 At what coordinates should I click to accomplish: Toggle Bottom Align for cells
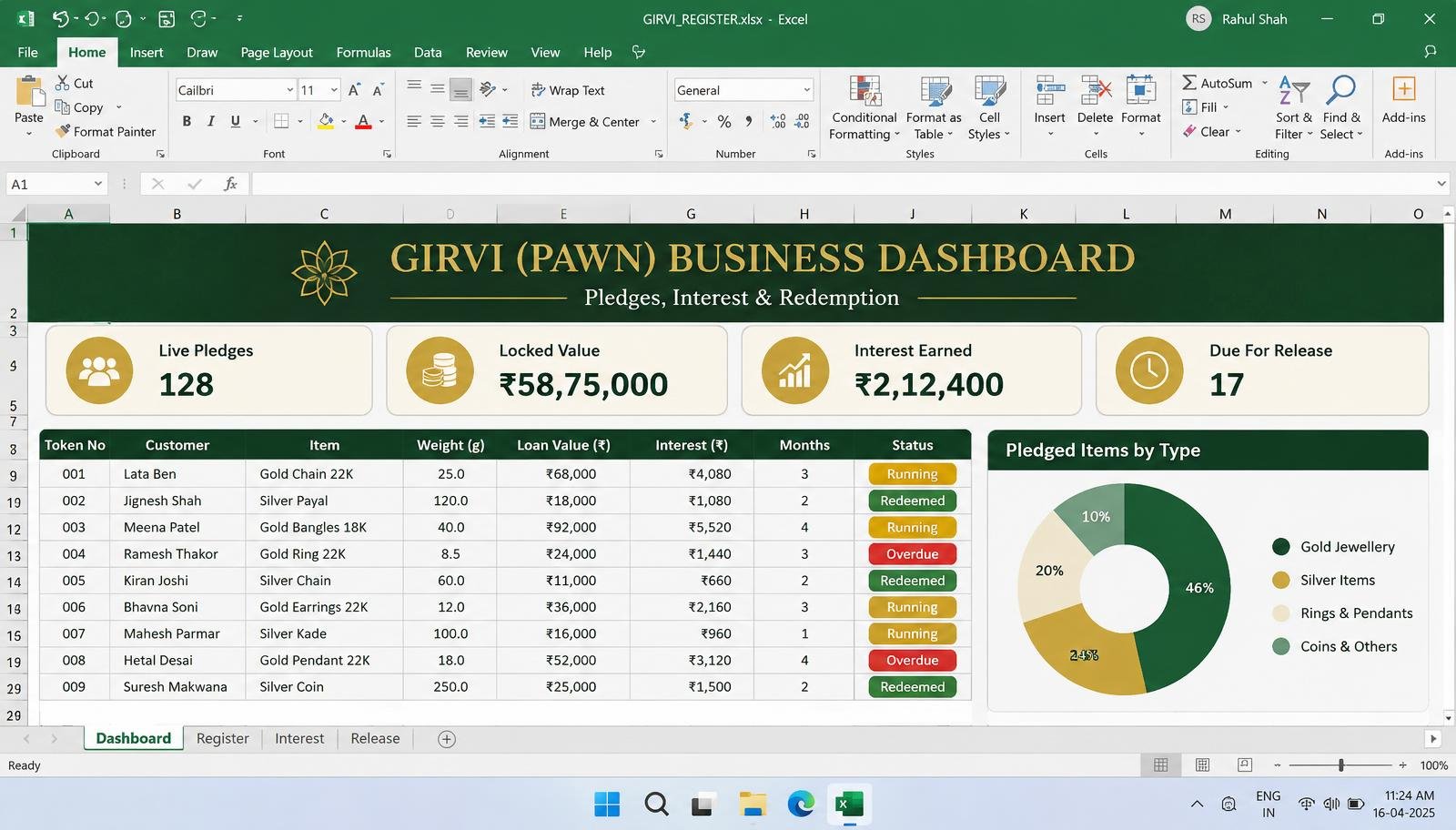click(461, 89)
